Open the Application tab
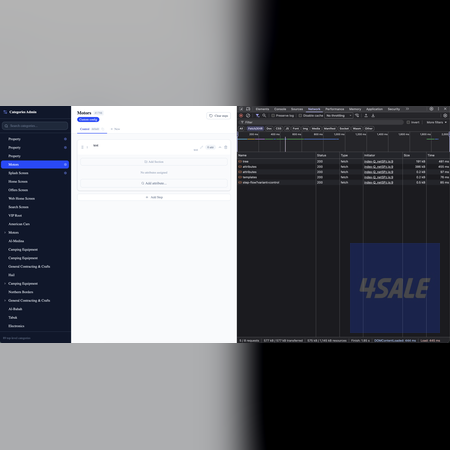The width and height of the screenshot is (450, 450). click(374, 109)
